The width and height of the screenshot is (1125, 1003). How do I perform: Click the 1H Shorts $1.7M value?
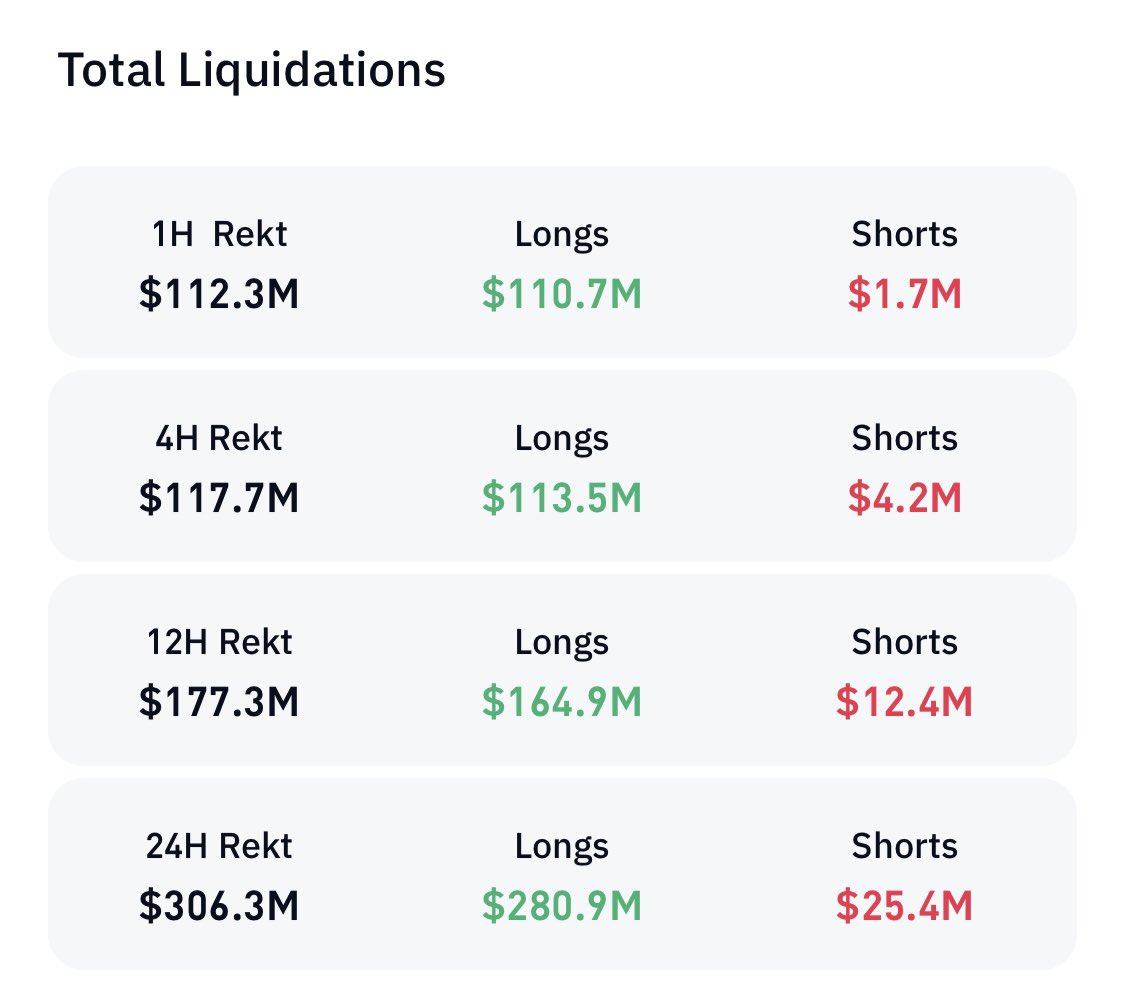coord(905,293)
